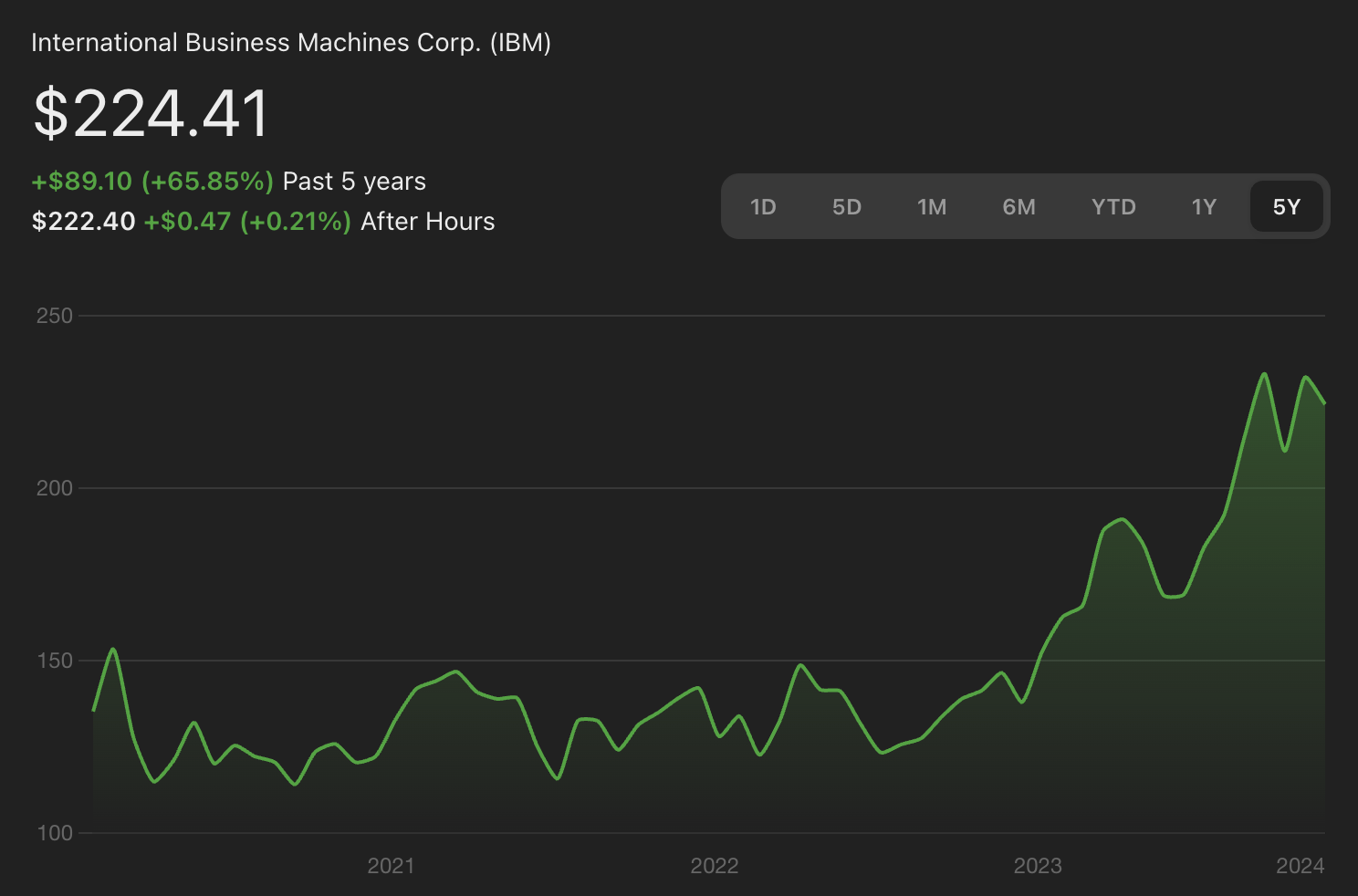
Task: Click the 'After Hours' label
Action: [x=428, y=221]
